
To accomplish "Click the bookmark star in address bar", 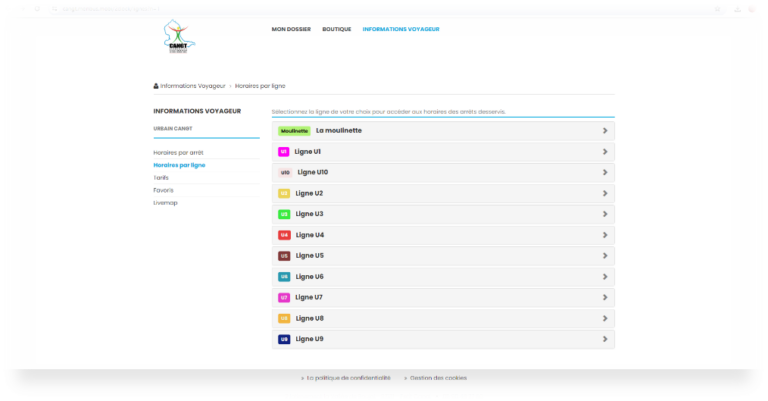I will 718,9.
